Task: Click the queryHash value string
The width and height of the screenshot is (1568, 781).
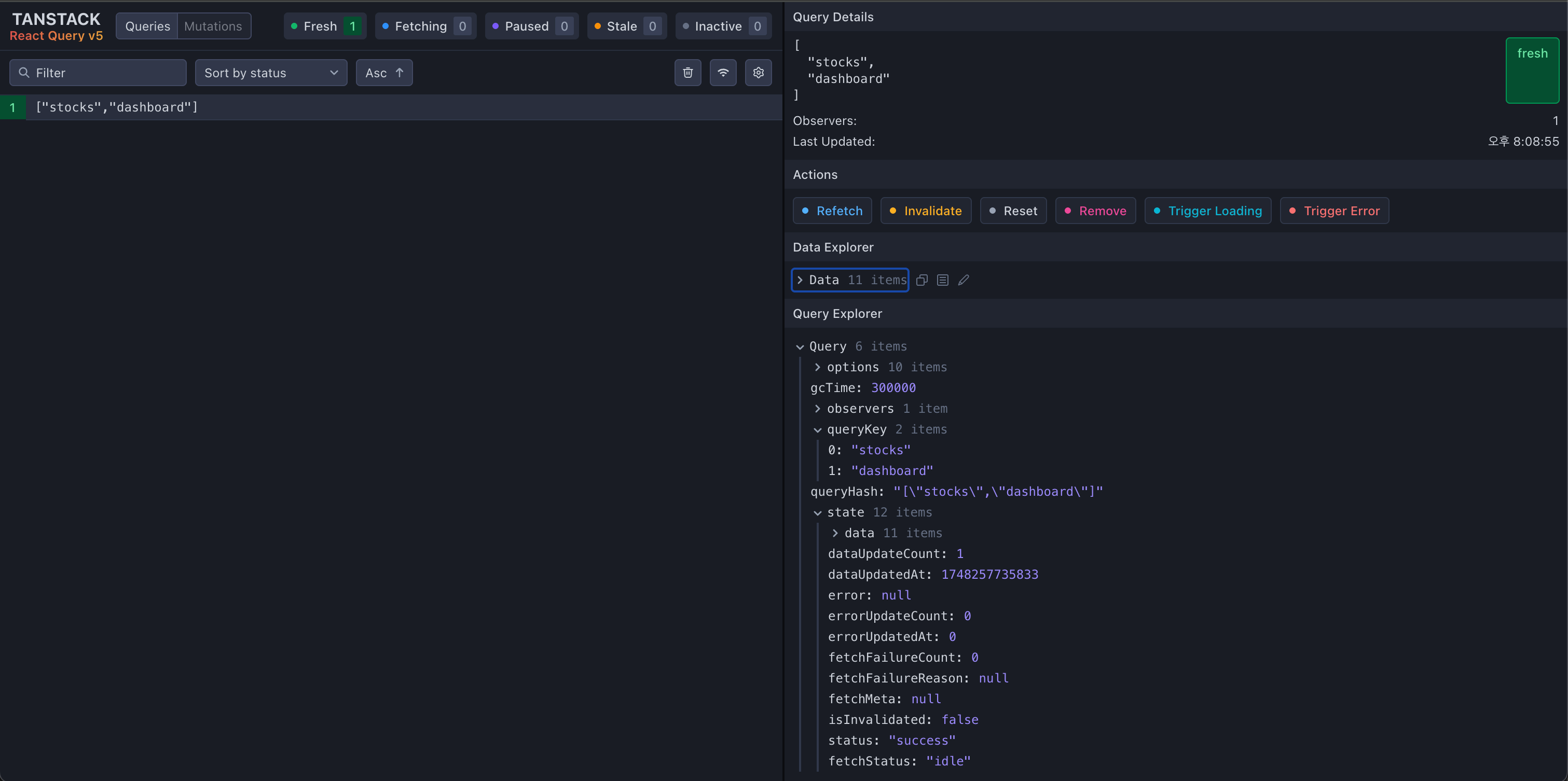Action: (998, 492)
